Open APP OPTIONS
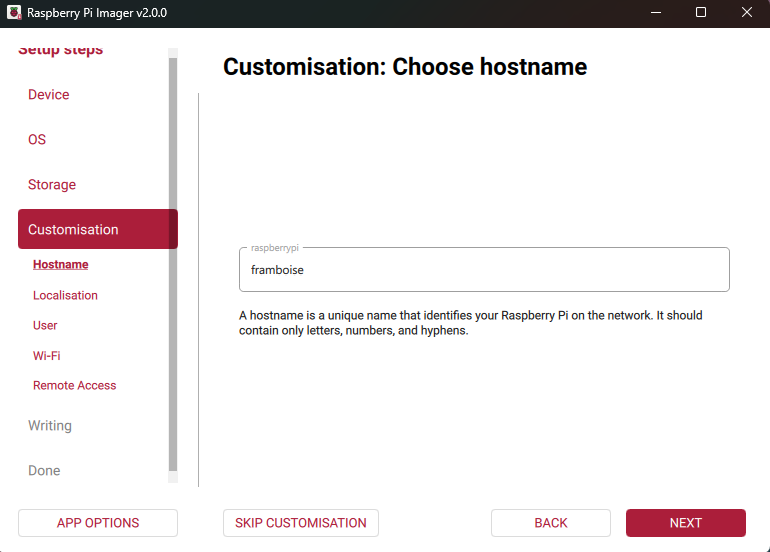 point(98,523)
